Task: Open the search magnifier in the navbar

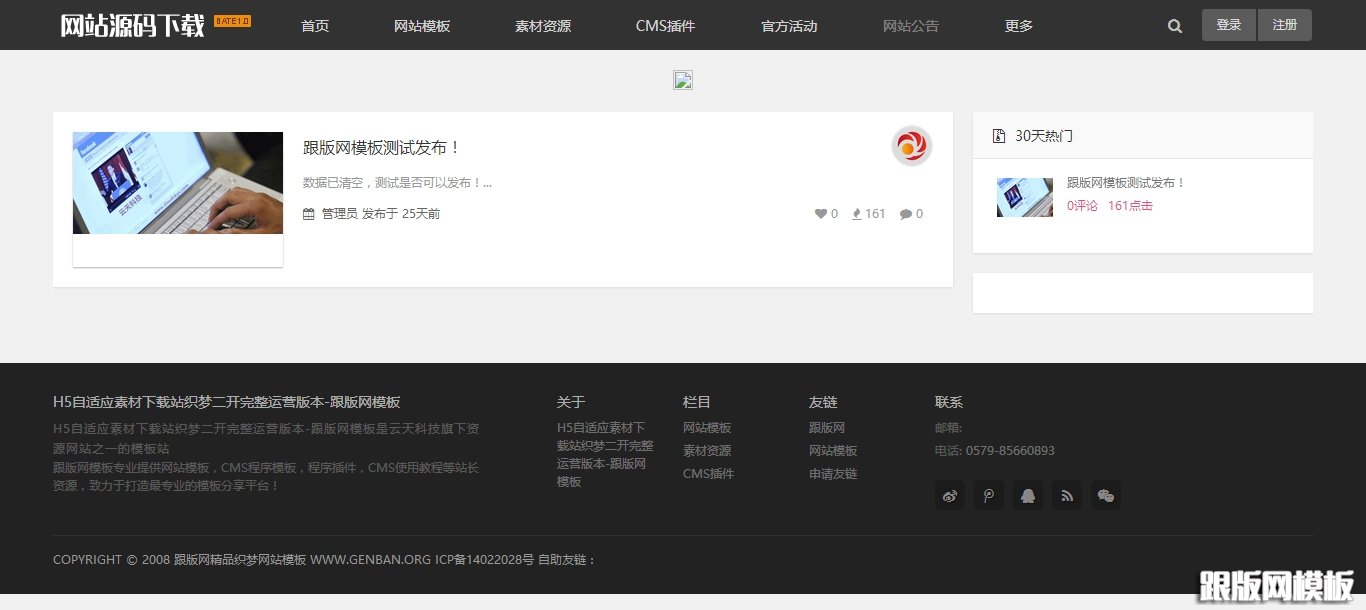Action: tap(1174, 26)
